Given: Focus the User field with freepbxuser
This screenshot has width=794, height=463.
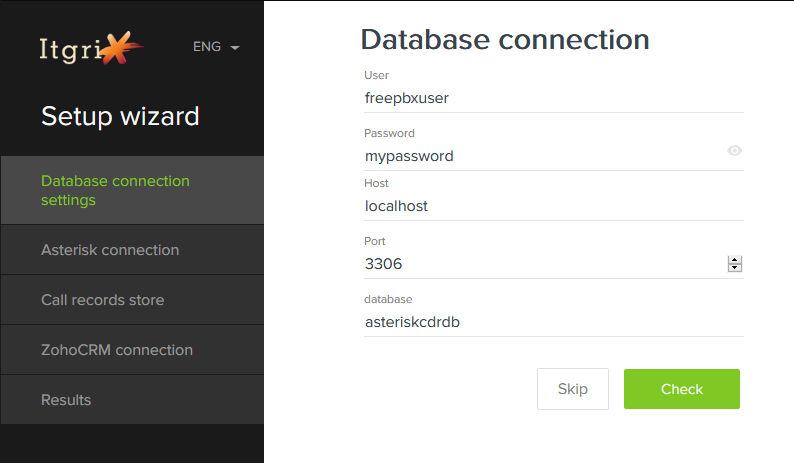Looking at the screenshot, I should click(553, 98).
